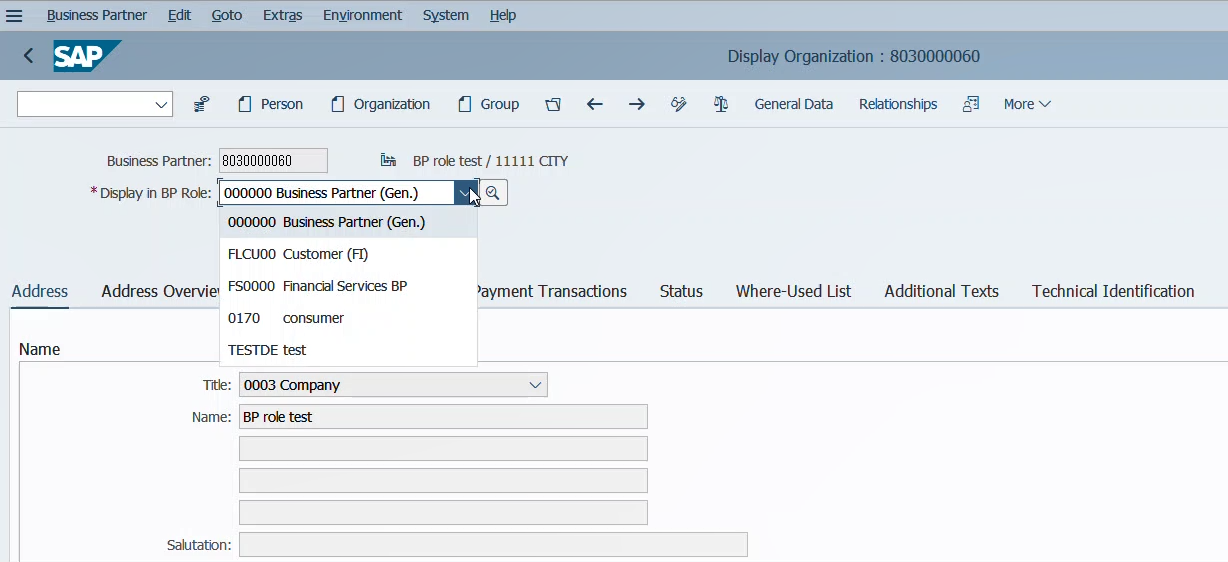
Task: Open the Extras menu
Action: tap(282, 15)
